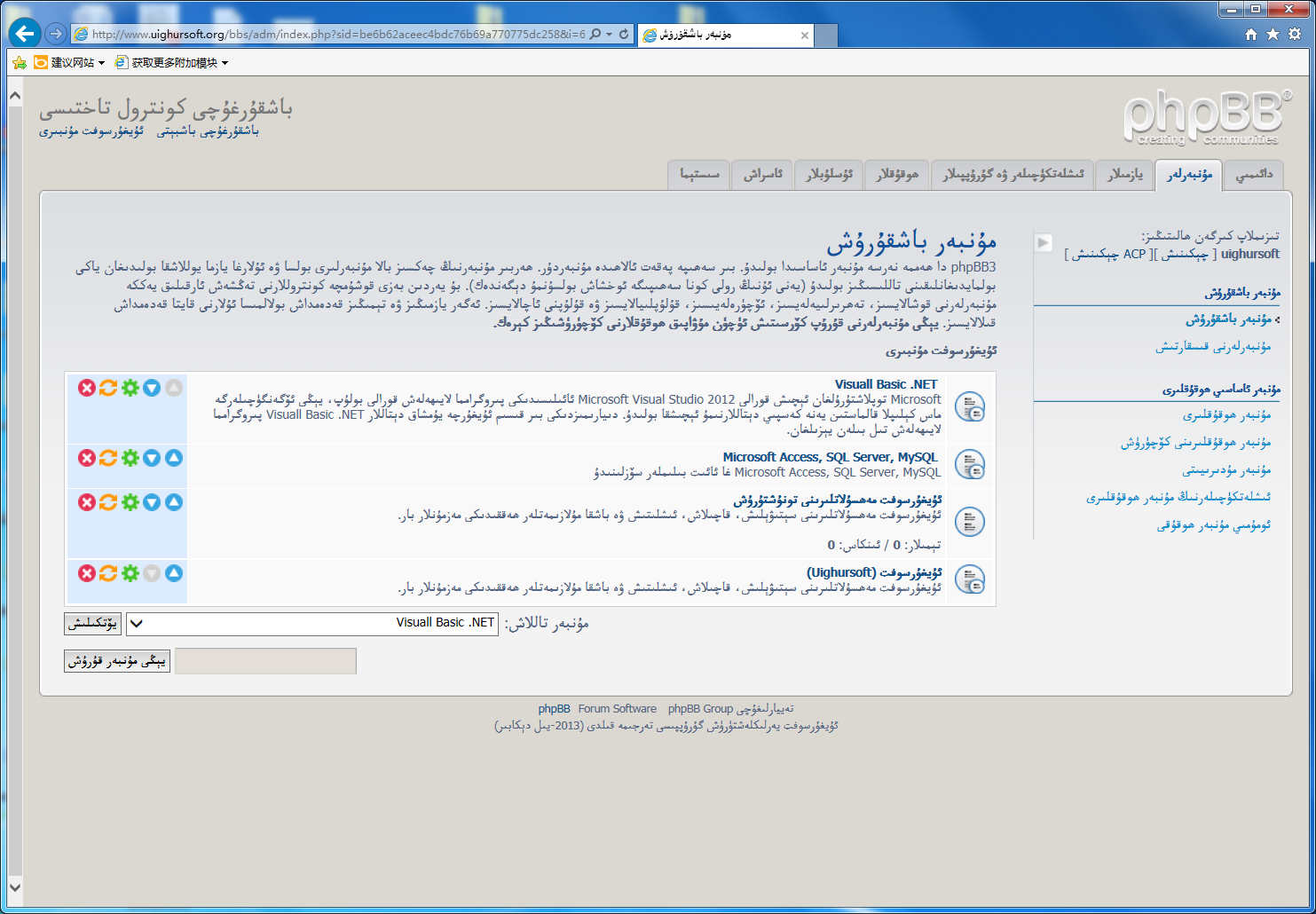Click the ACP logout link near uighursoft
This screenshot has width=1316, height=914.
(1107, 254)
